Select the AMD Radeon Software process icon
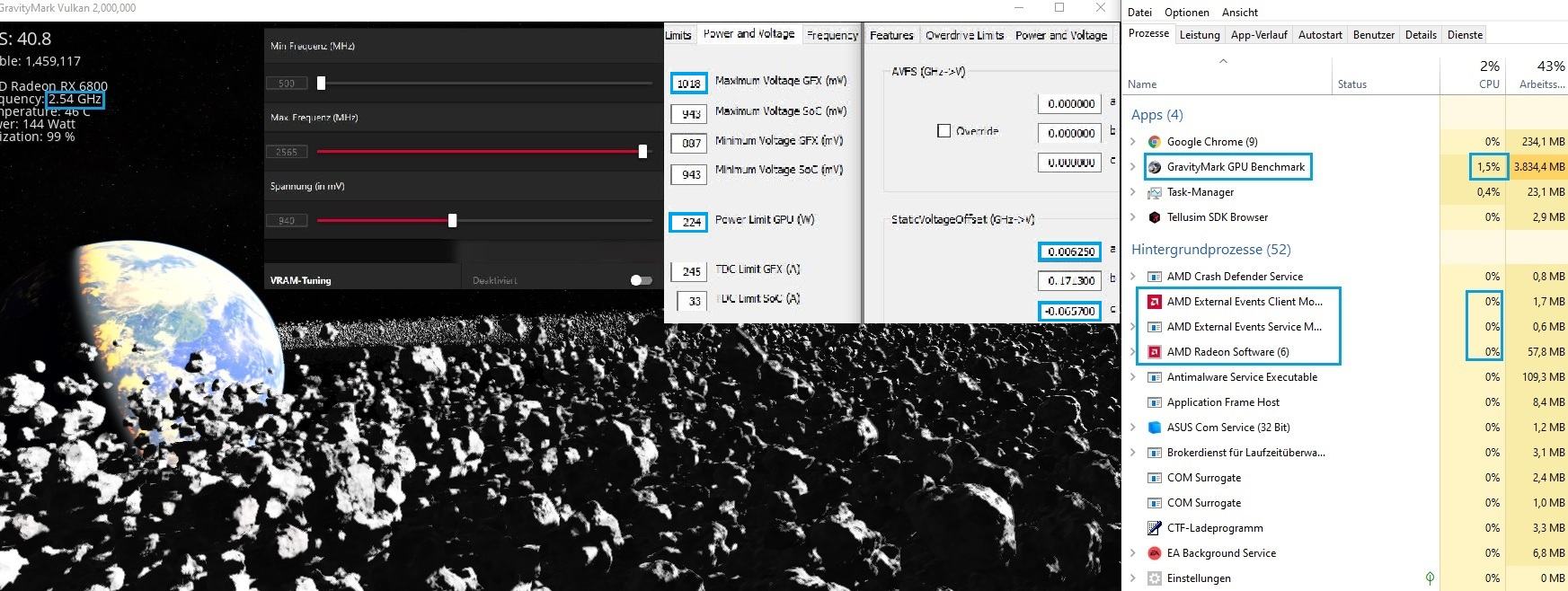This screenshot has height=591, width=1568. 1155,352
